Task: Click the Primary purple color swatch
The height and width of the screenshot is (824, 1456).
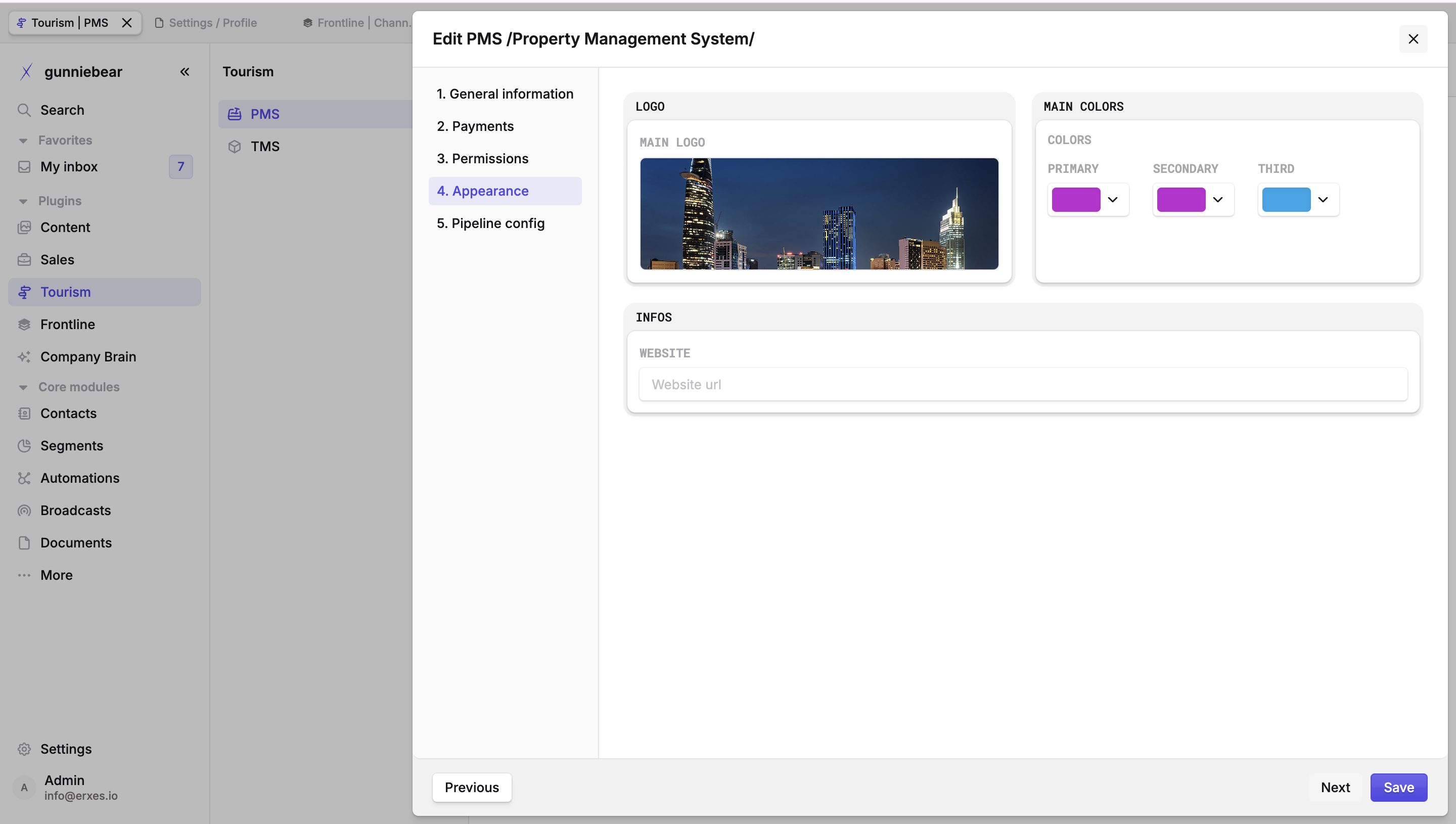Action: click(1076, 199)
